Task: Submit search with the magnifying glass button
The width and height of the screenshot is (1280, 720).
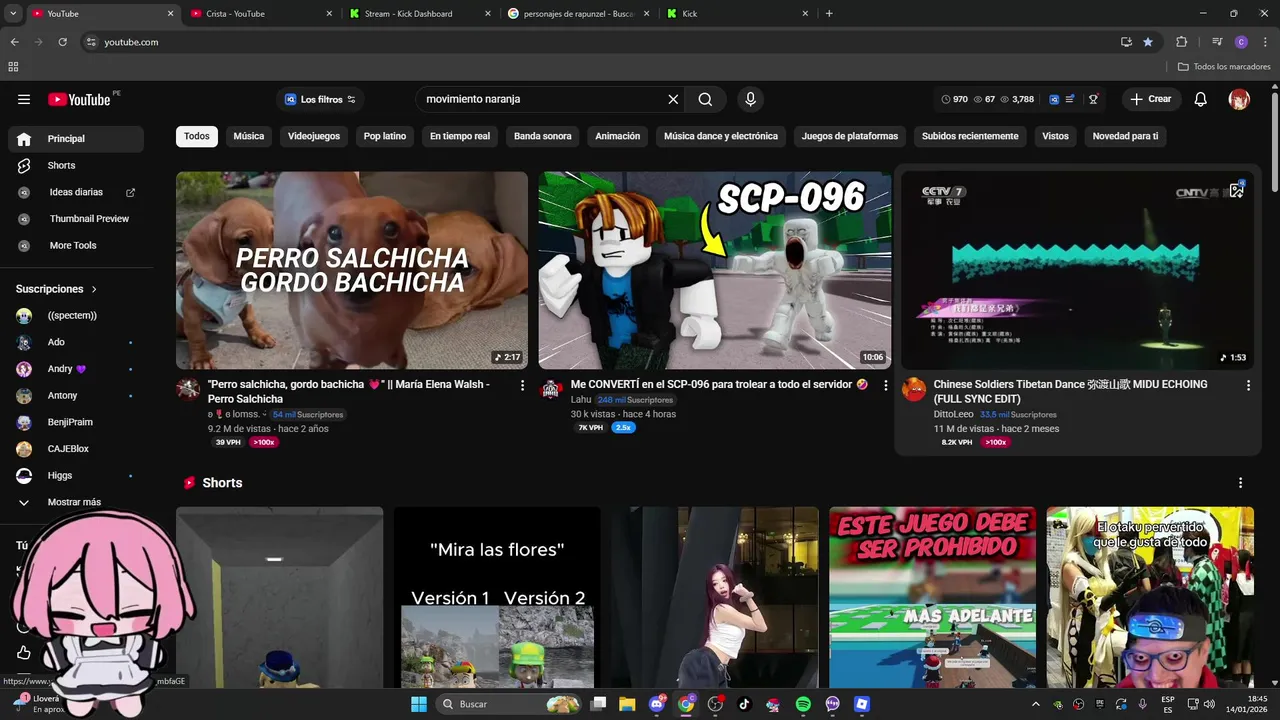Action: (x=705, y=99)
